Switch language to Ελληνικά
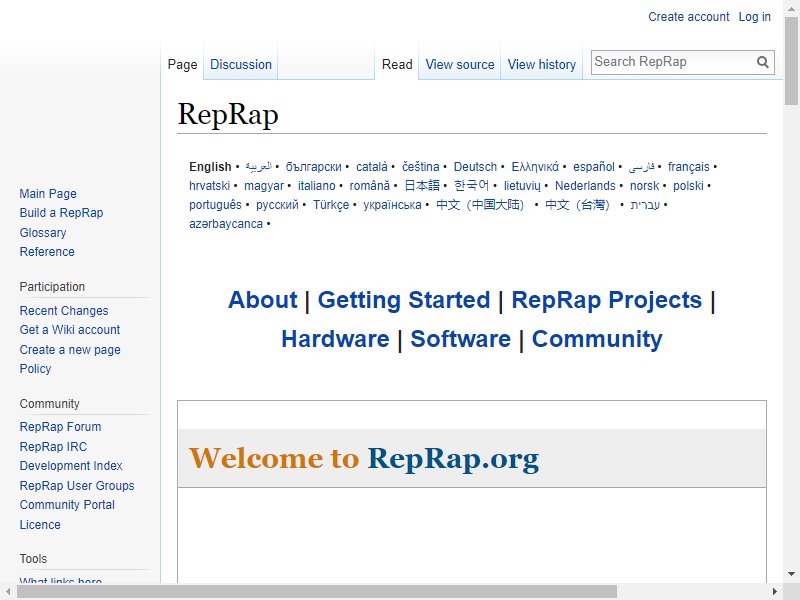This screenshot has height=600, width=800. 535,167
